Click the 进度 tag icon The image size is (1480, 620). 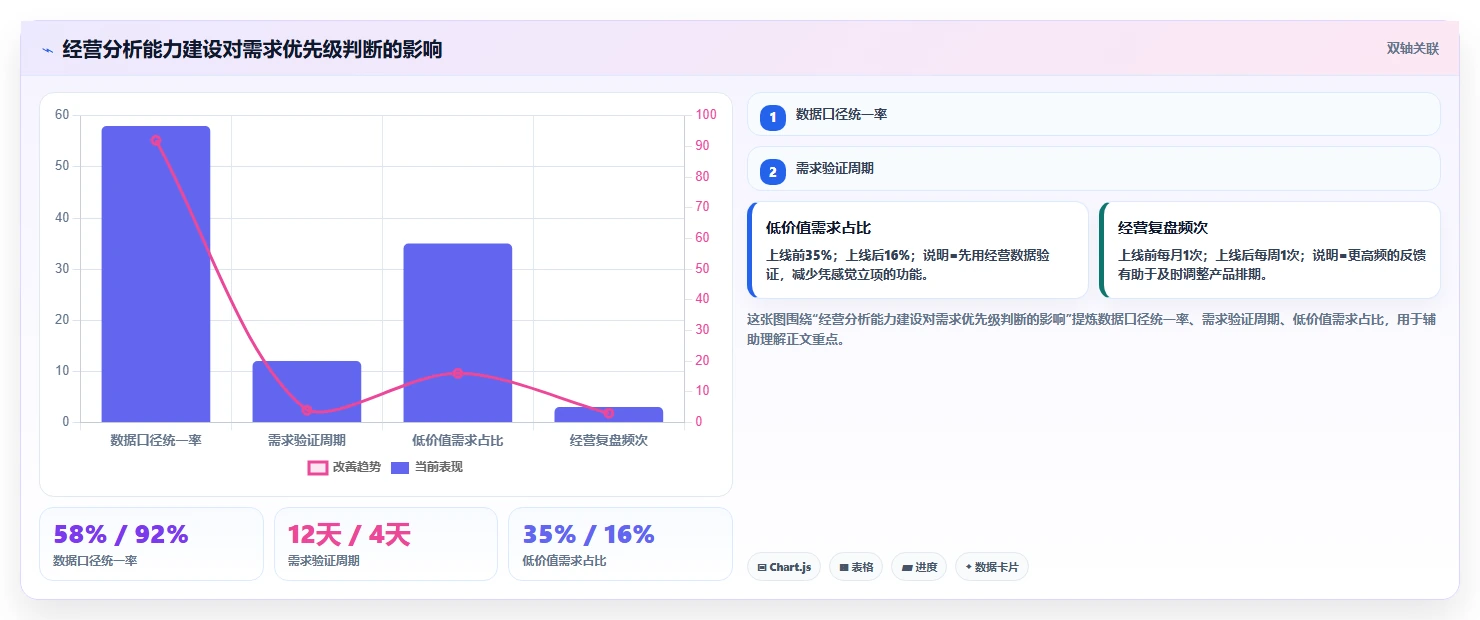click(906, 567)
